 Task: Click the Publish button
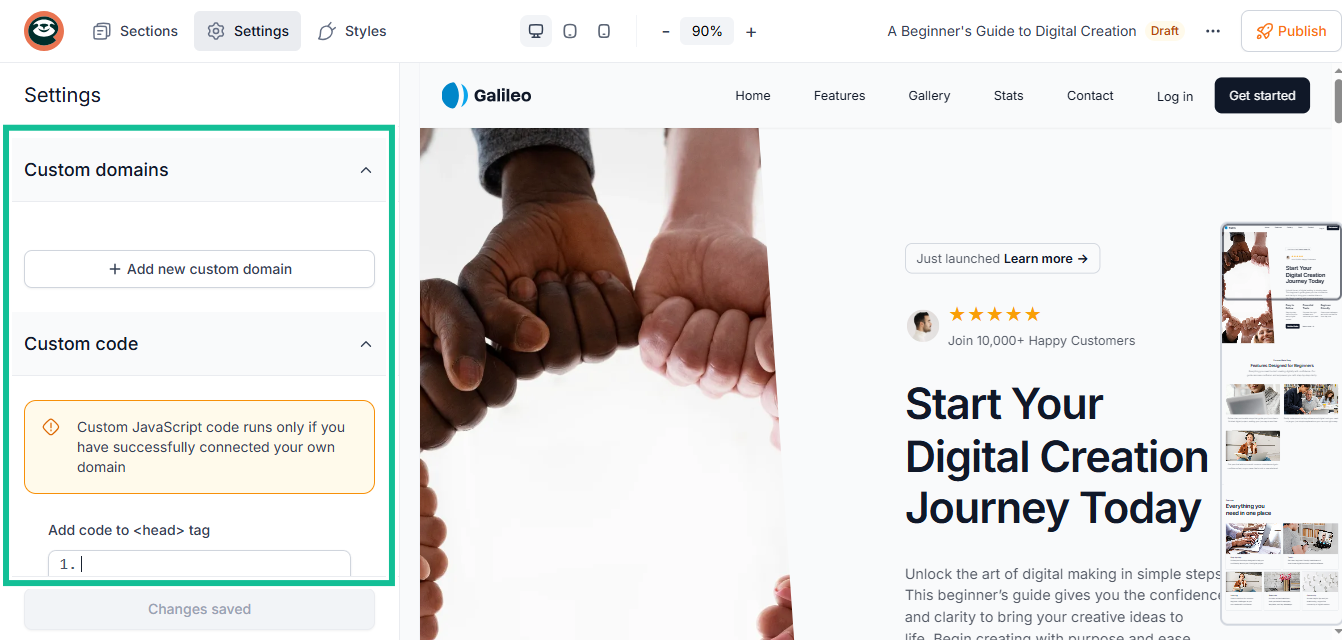[1290, 31]
